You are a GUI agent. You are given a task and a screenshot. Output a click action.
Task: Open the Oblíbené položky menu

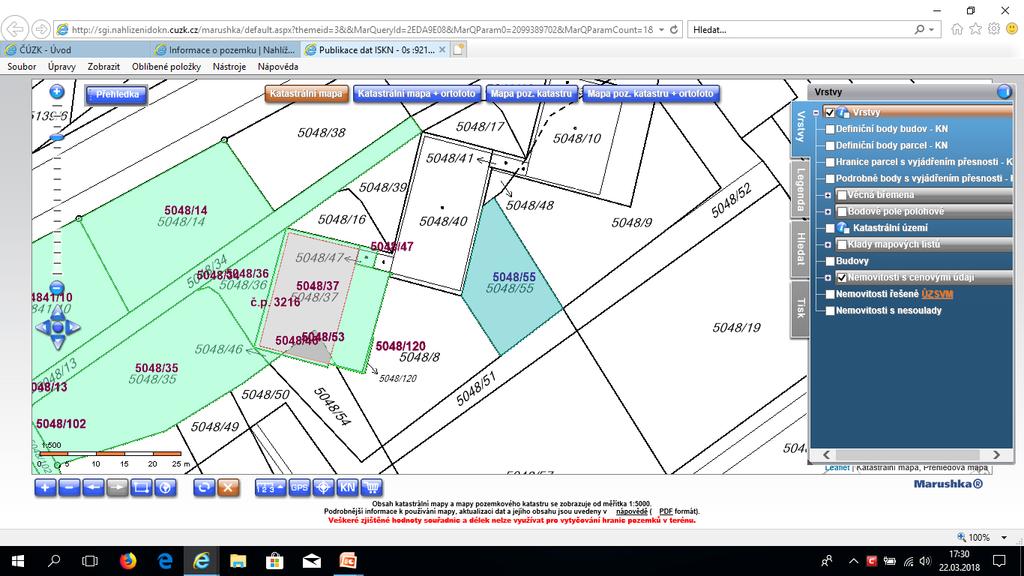[166, 67]
